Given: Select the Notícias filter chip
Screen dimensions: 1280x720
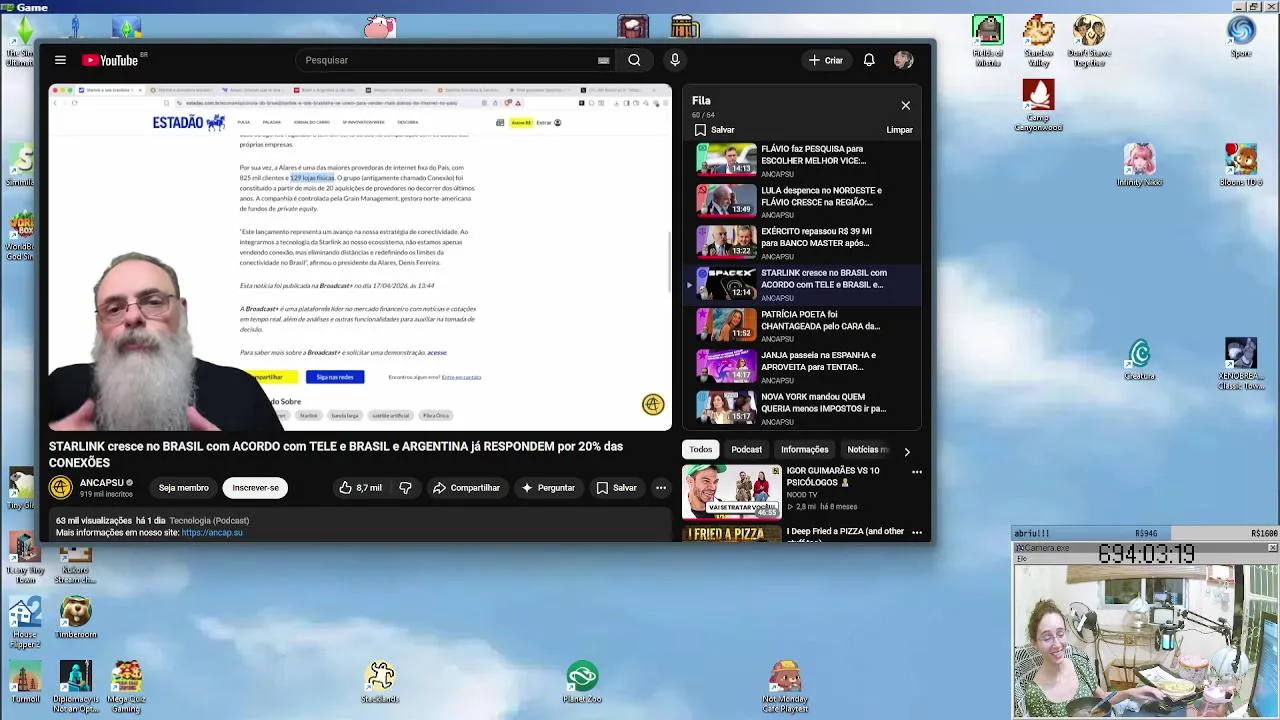Looking at the screenshot, I should 866,450.
